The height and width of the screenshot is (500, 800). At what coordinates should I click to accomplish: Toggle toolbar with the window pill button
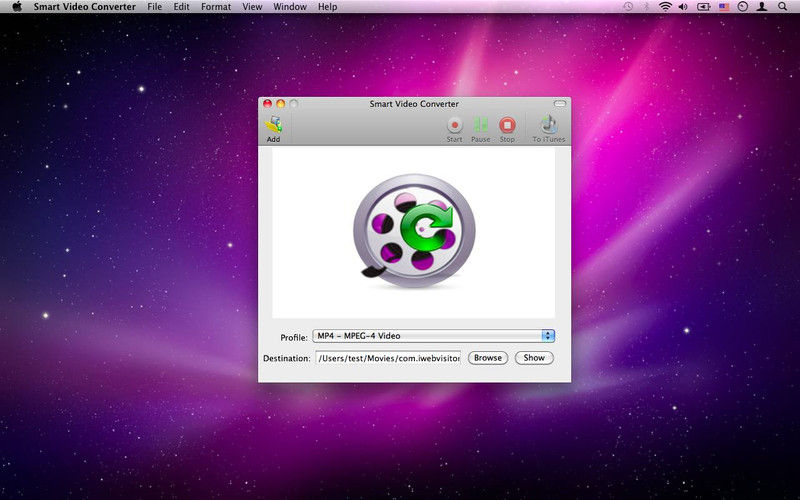click(x=560, y=104)
